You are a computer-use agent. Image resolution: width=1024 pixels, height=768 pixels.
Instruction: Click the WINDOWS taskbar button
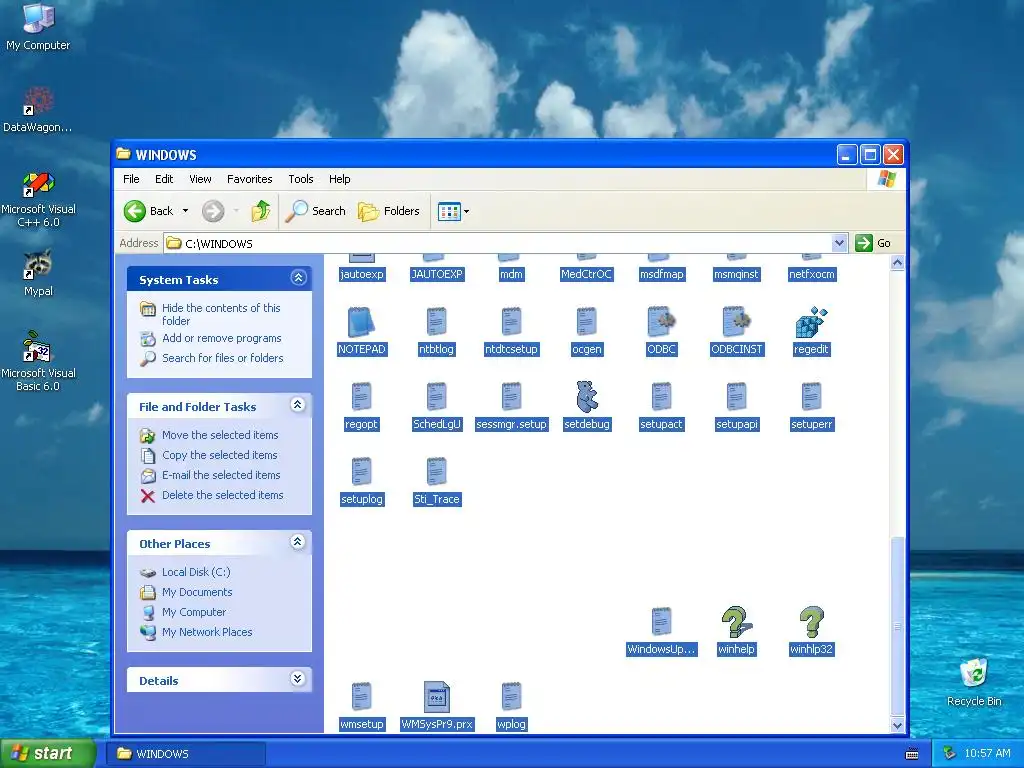[x=186, y=754]
